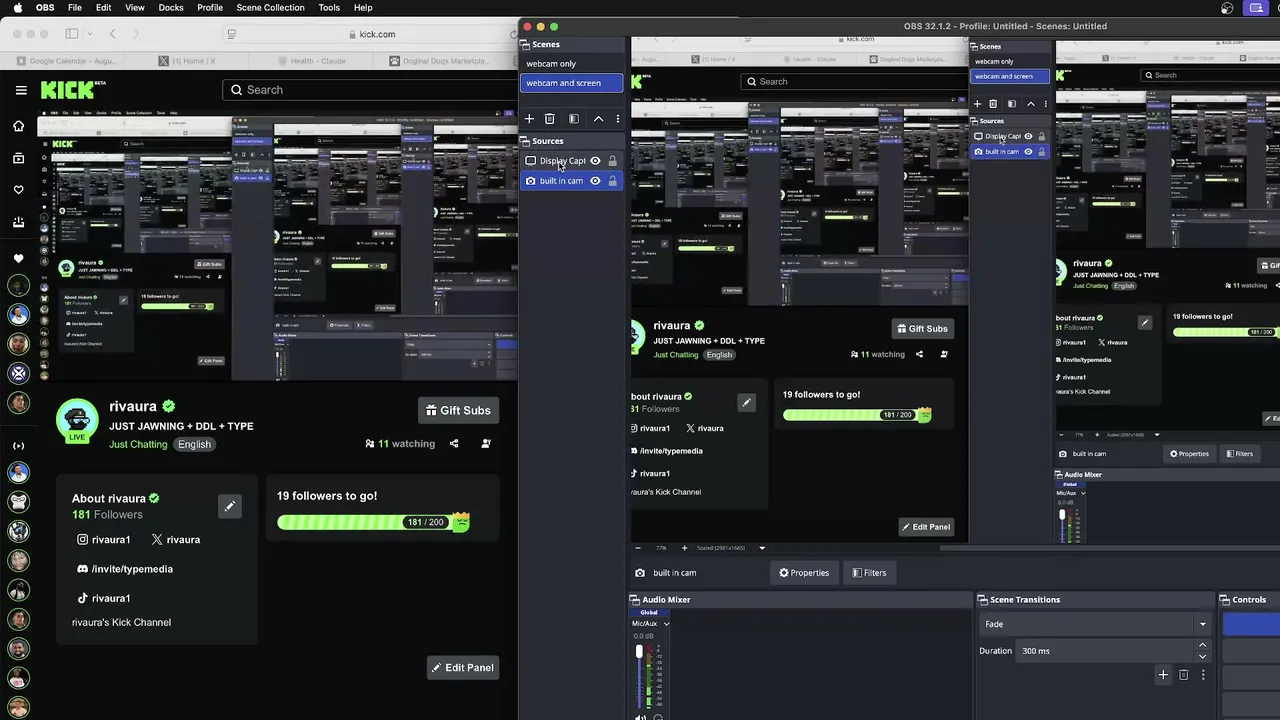Open Kick browse icon in the sidebar

(x=18, y=158)
